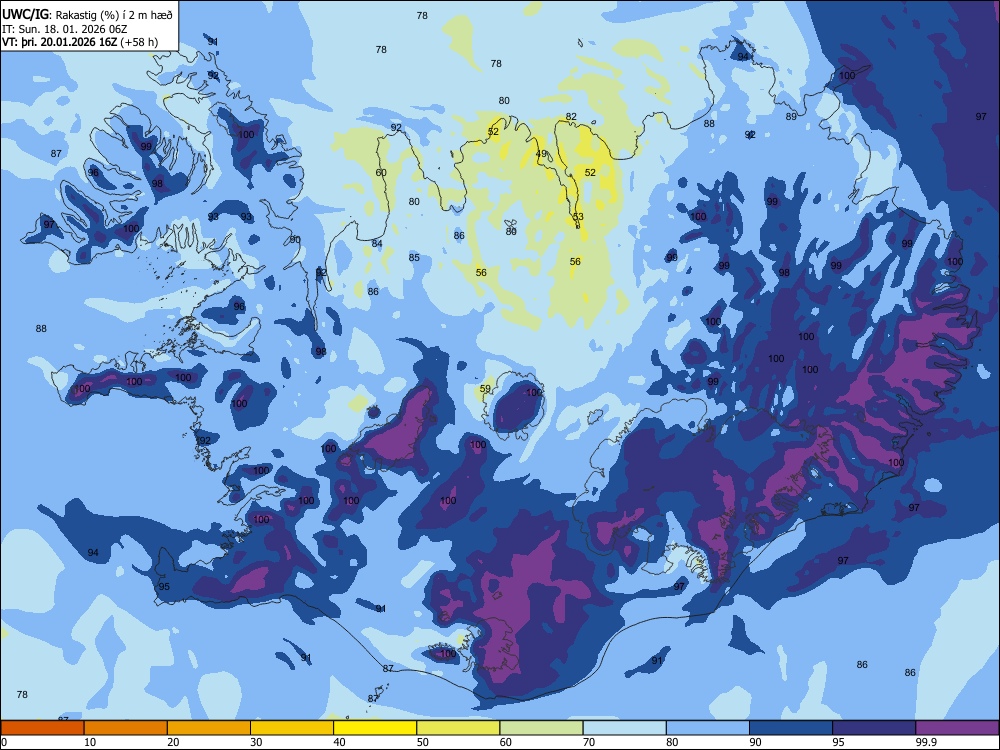Click the '82' humidity value on the north coast
This screenshot has height=750, width=1000.
(571, 117)
